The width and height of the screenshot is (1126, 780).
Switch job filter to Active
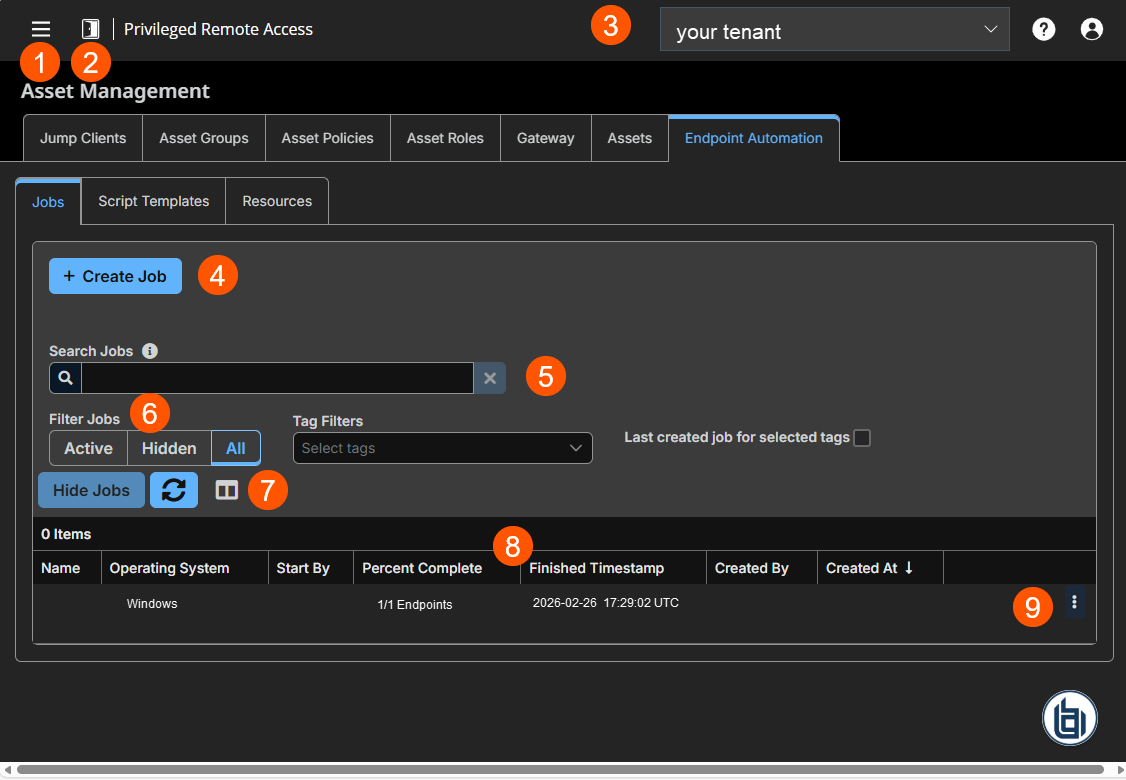88,448
